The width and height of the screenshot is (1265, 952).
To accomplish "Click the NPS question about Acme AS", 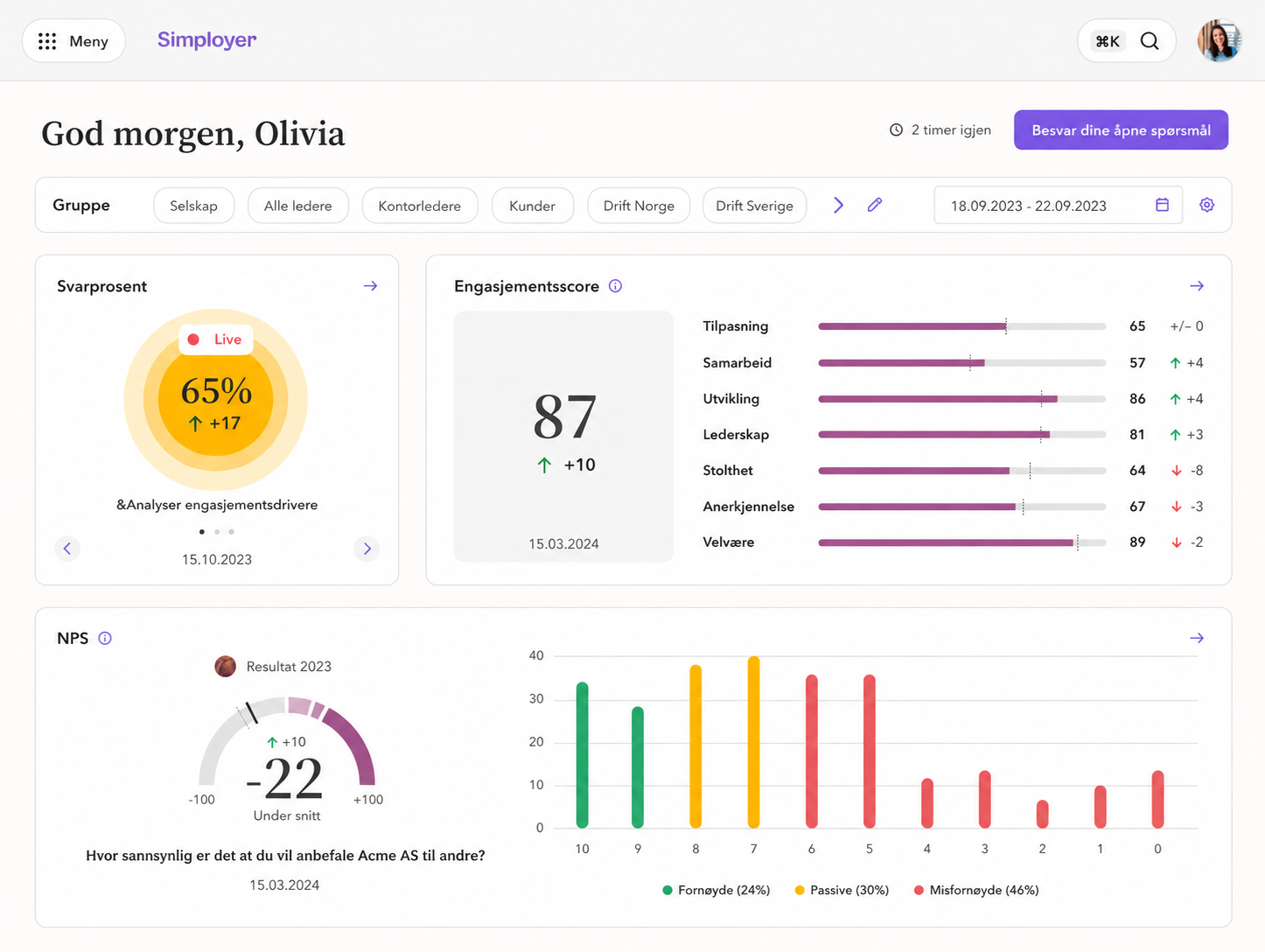I will [285, 856].
